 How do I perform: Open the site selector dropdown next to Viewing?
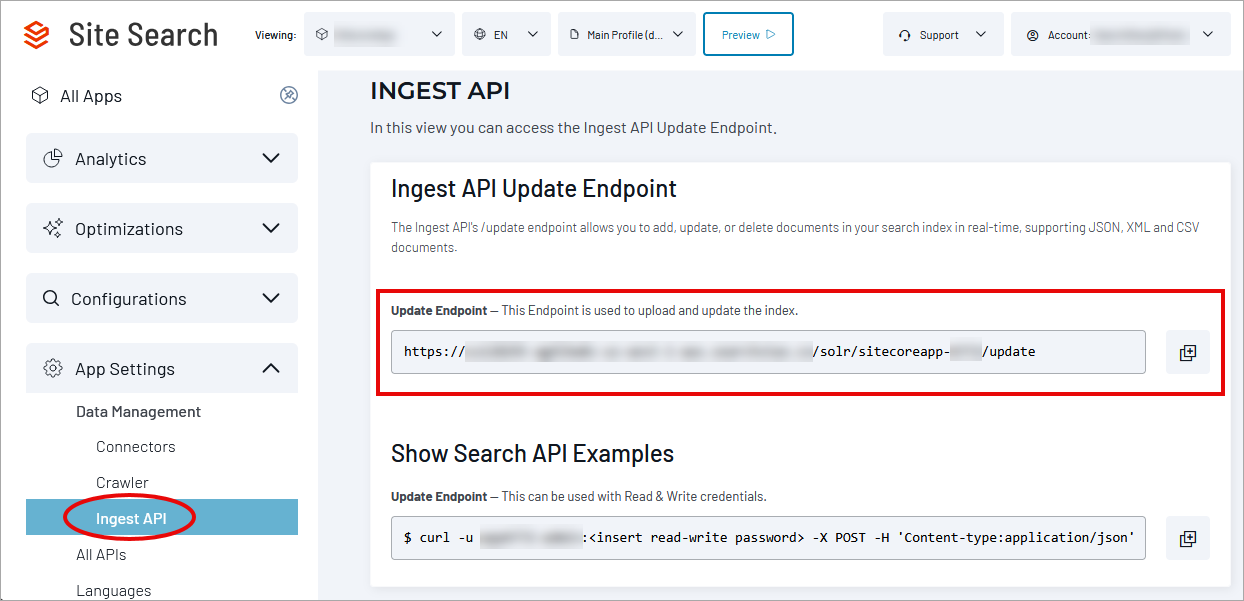click(378, 33)
